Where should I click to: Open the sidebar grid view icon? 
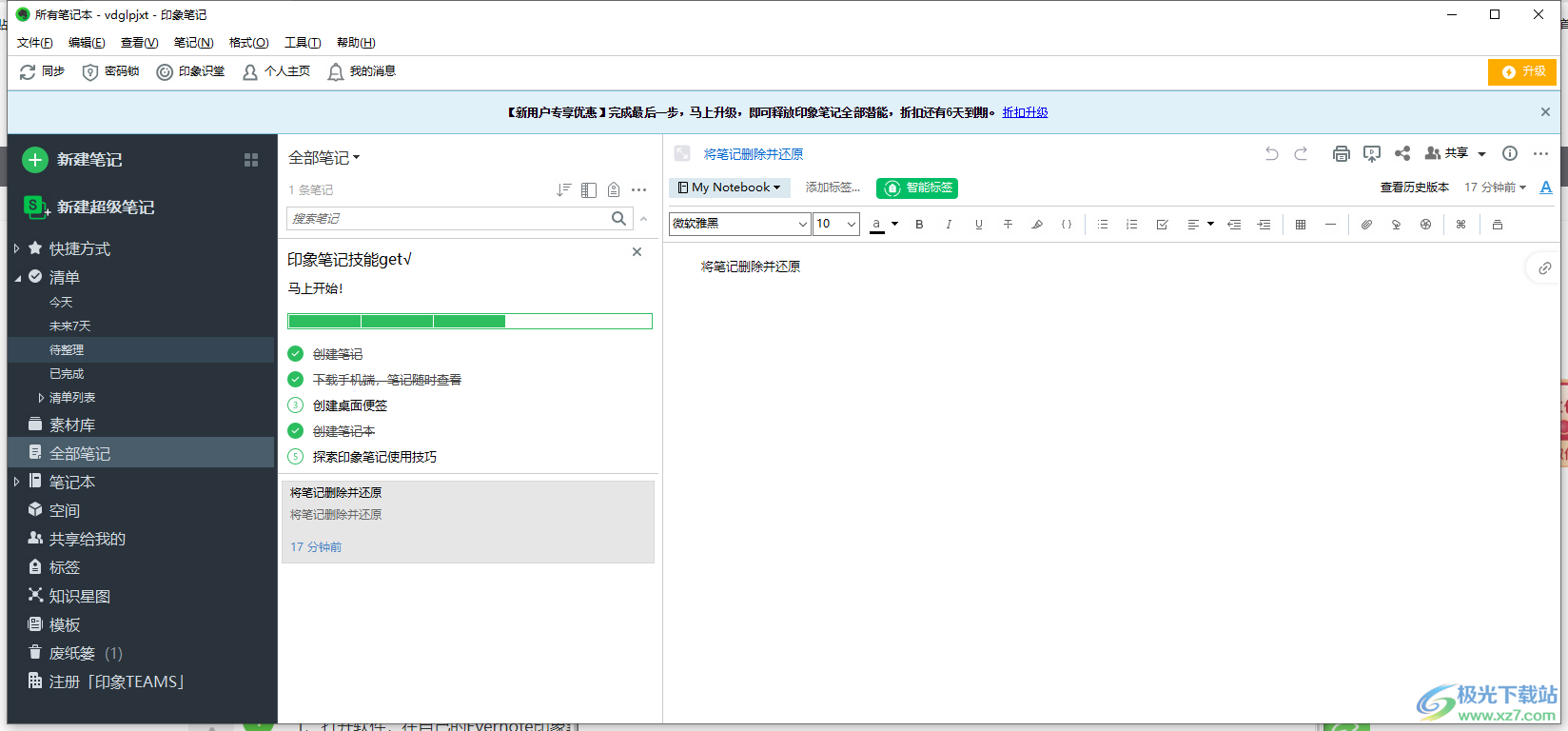[251, 160]
